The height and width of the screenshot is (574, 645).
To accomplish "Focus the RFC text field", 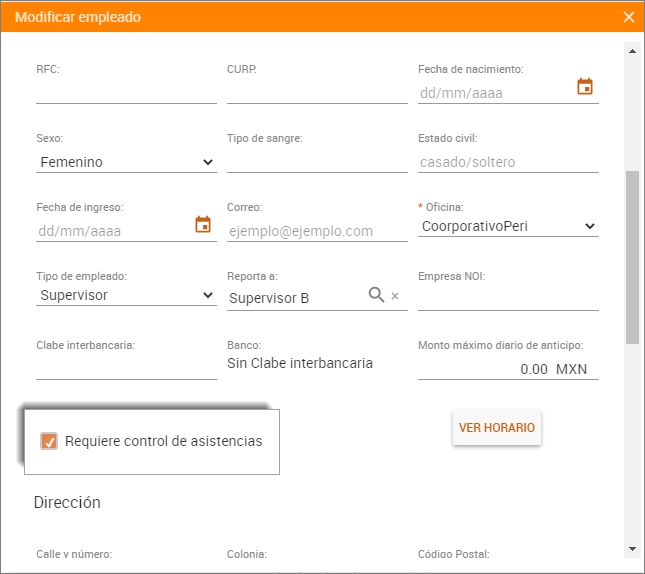I will [x=126, y=93].
